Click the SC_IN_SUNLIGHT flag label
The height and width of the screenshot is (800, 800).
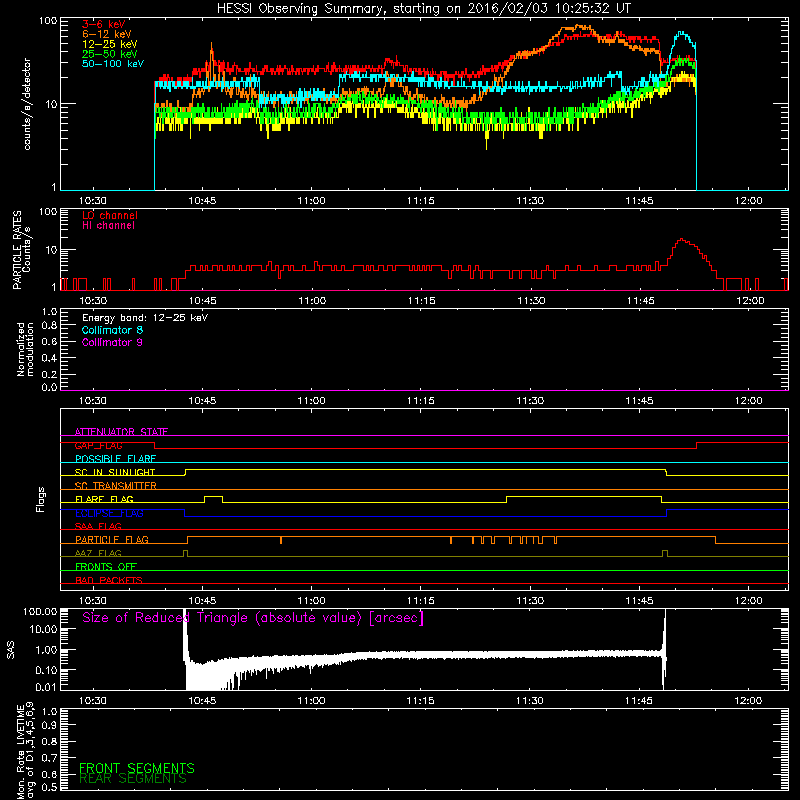pos(115,472)
